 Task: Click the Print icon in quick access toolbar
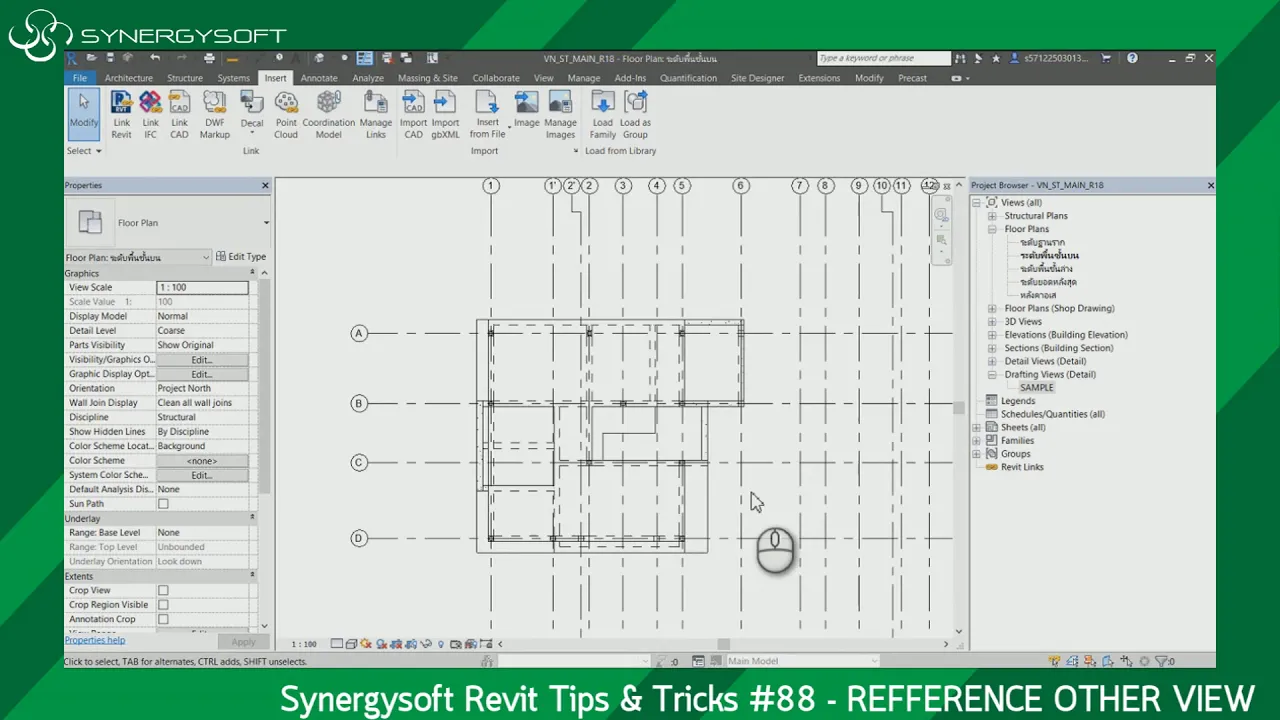(207, 58)
